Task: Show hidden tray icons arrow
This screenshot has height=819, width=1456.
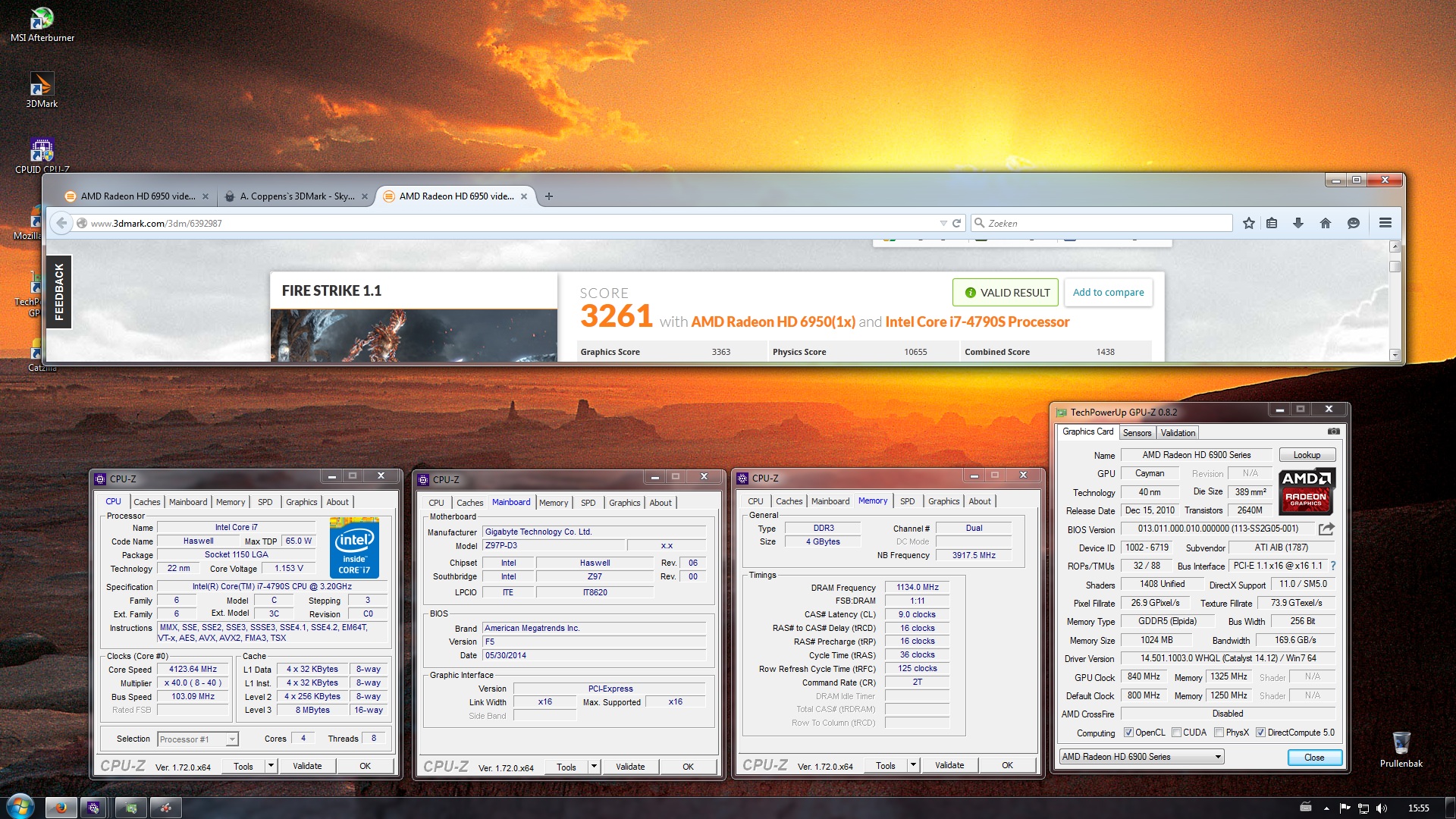Action: click(1326, 808)
